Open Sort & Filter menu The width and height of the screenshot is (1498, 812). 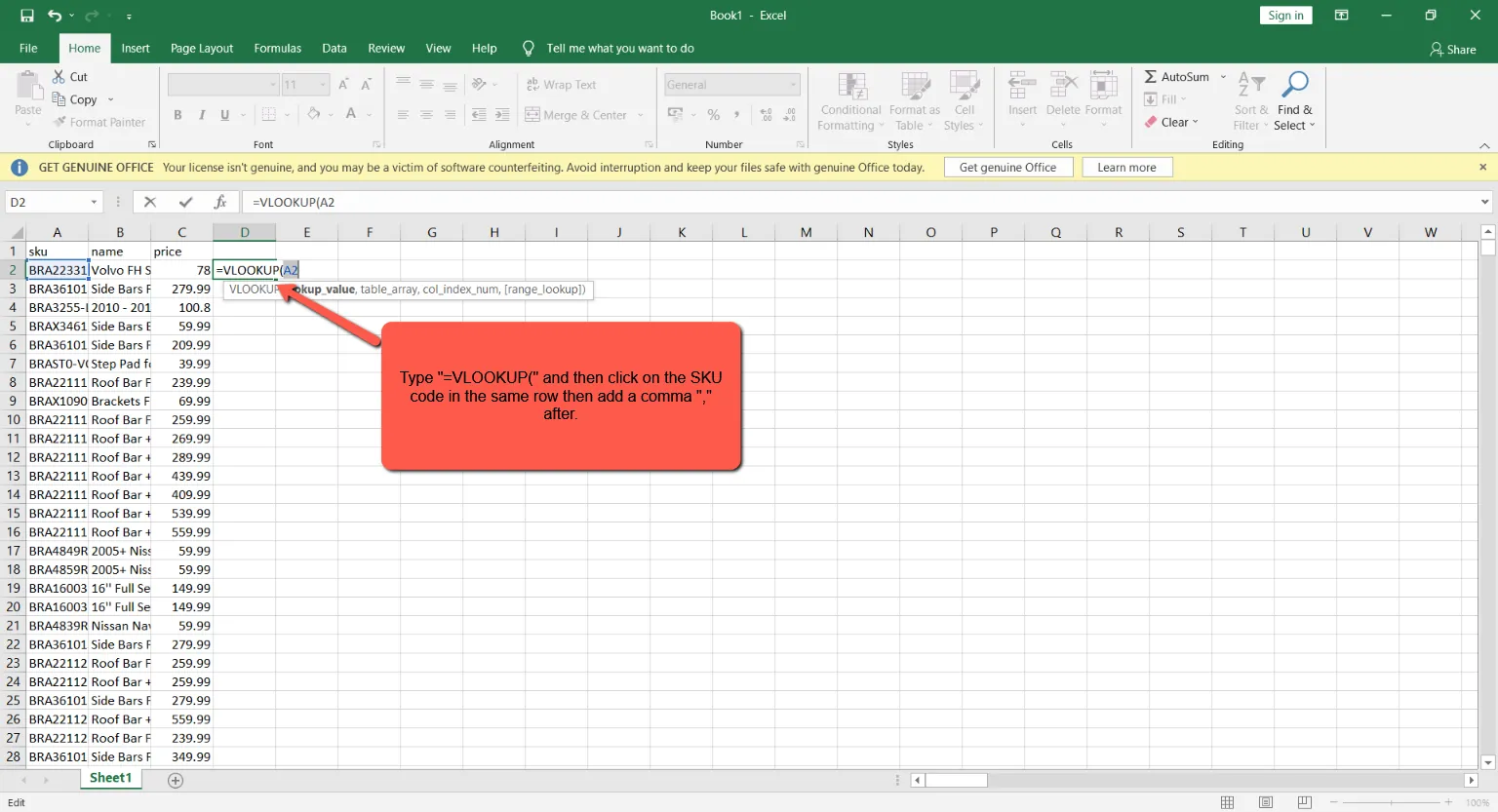pos(1250,101)
